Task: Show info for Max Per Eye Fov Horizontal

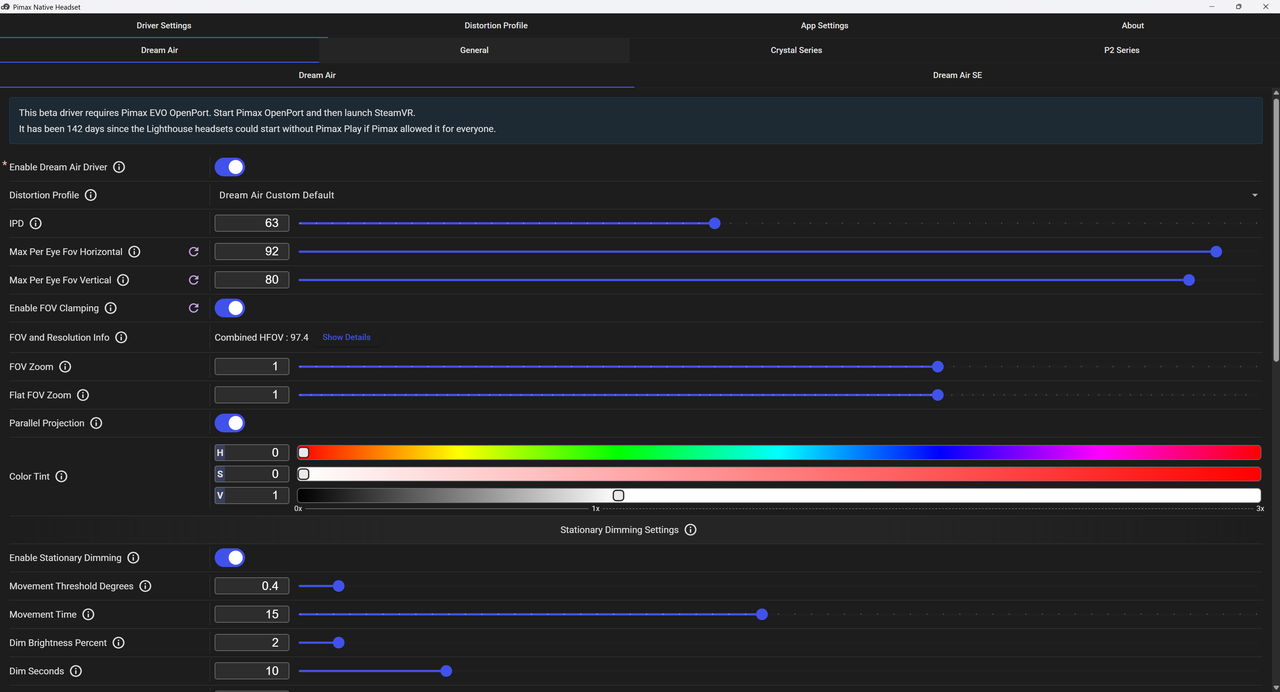Action: (x=134, y=252)
